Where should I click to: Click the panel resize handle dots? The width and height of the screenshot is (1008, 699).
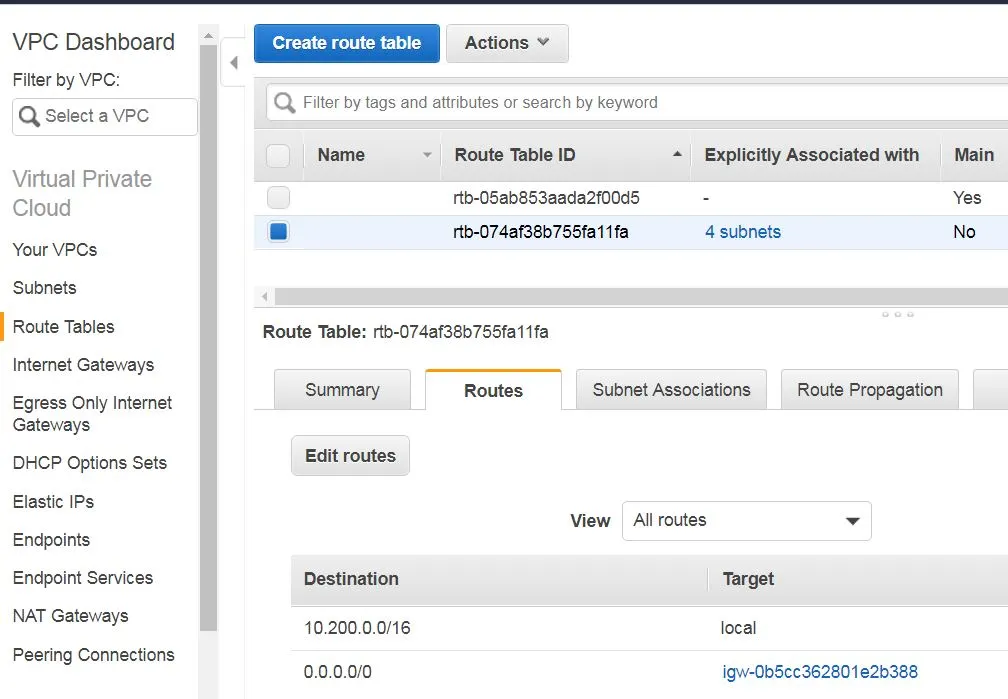(897, 314)
